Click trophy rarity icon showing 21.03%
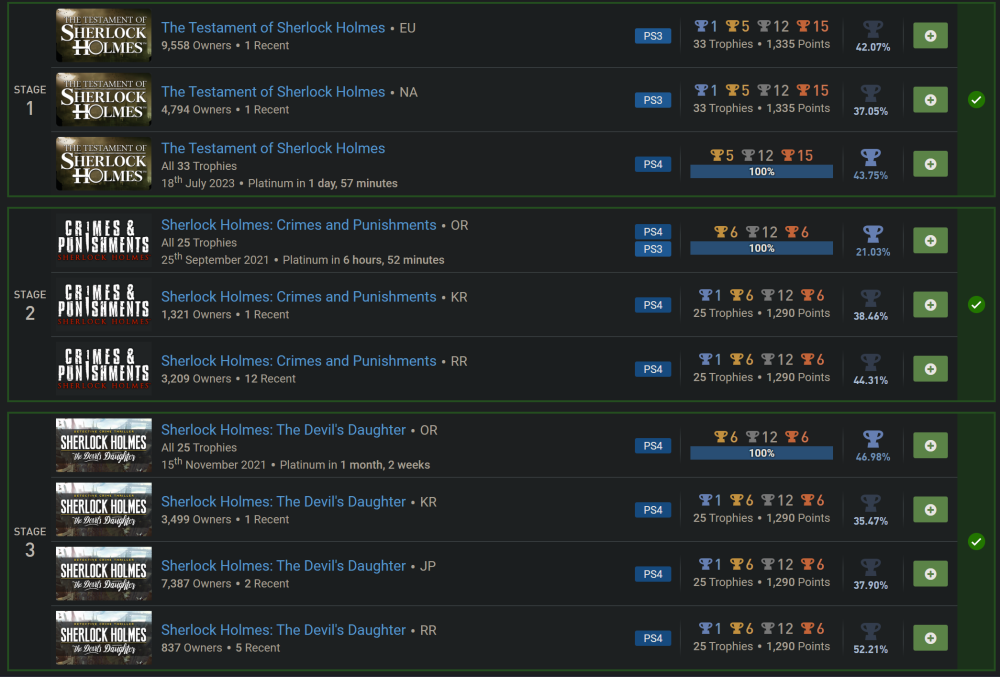 coord(872,235)
